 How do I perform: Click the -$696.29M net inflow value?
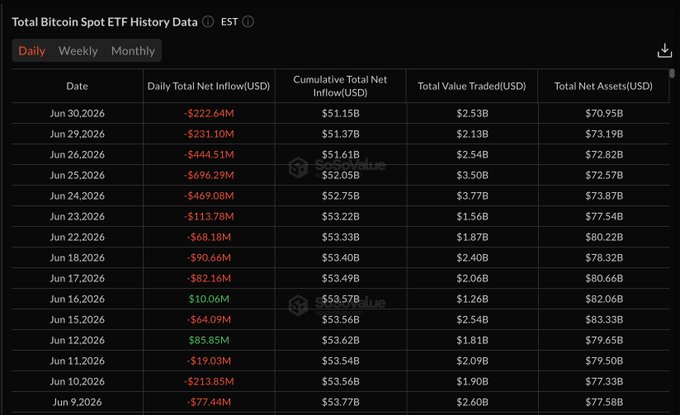pos(209,175)
